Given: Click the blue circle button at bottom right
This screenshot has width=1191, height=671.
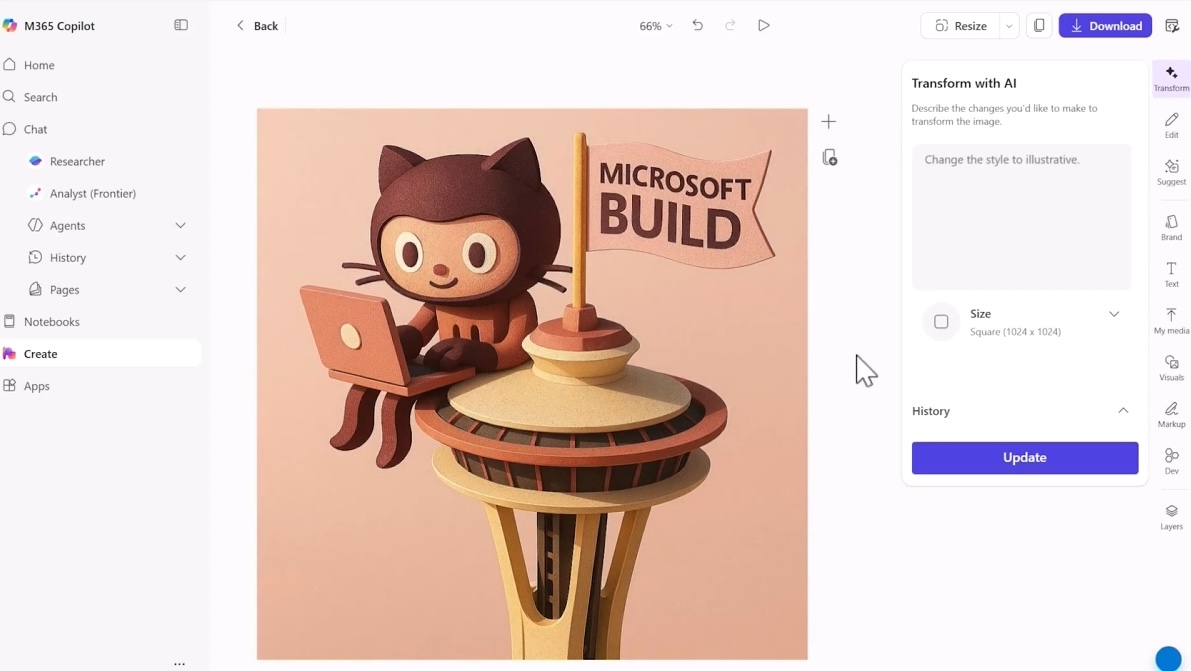Looking at the screenshot, I should [1168, 659].
